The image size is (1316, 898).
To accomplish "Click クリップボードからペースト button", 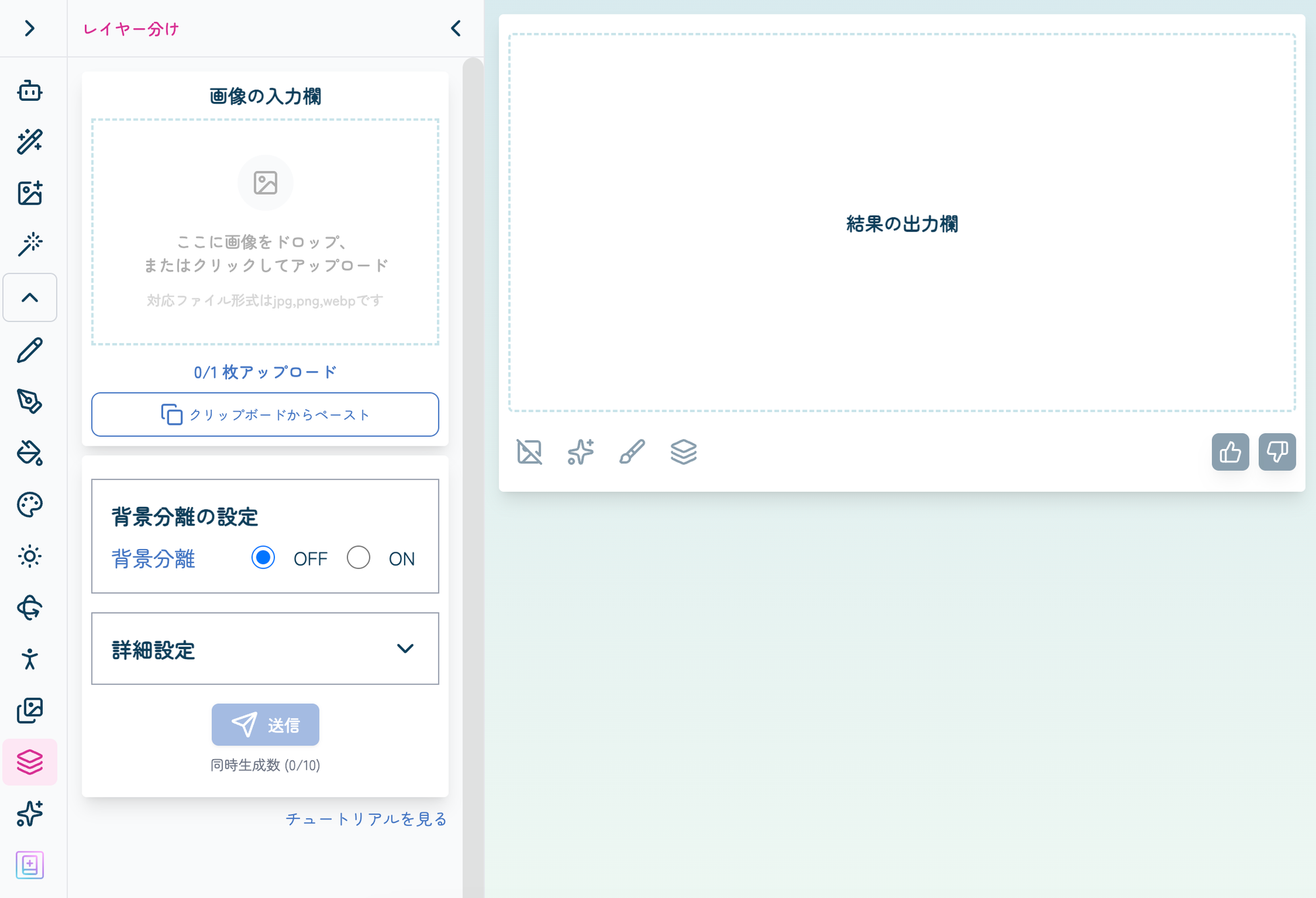I will 265,415.
